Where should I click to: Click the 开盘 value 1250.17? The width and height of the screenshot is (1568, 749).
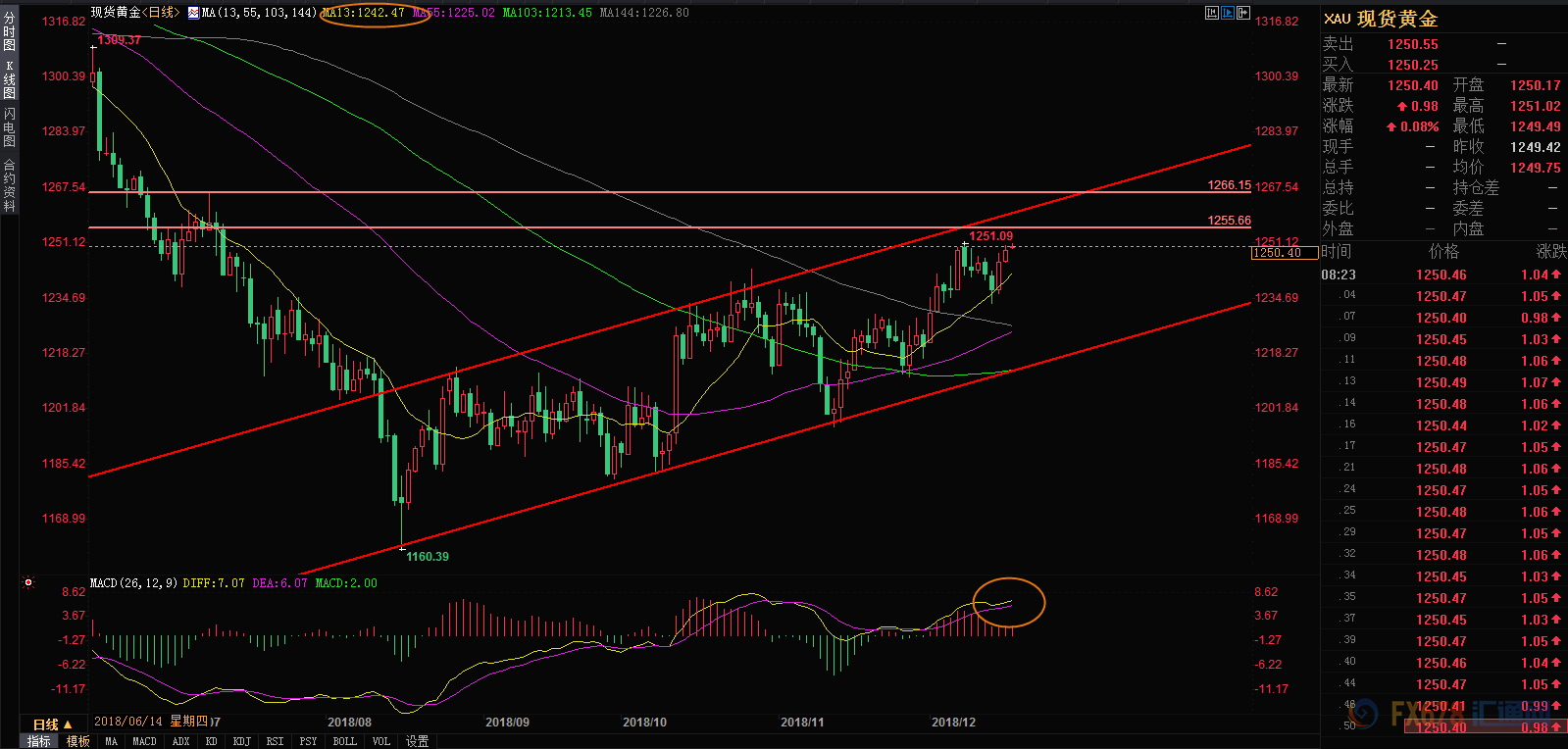click(1536, 85)
